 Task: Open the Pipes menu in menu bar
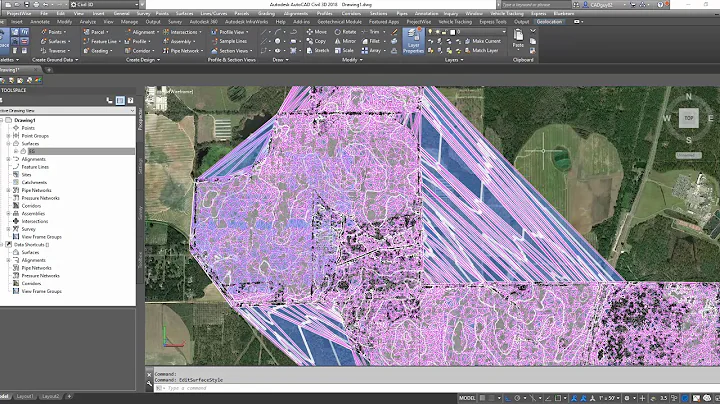coord(402,13)
